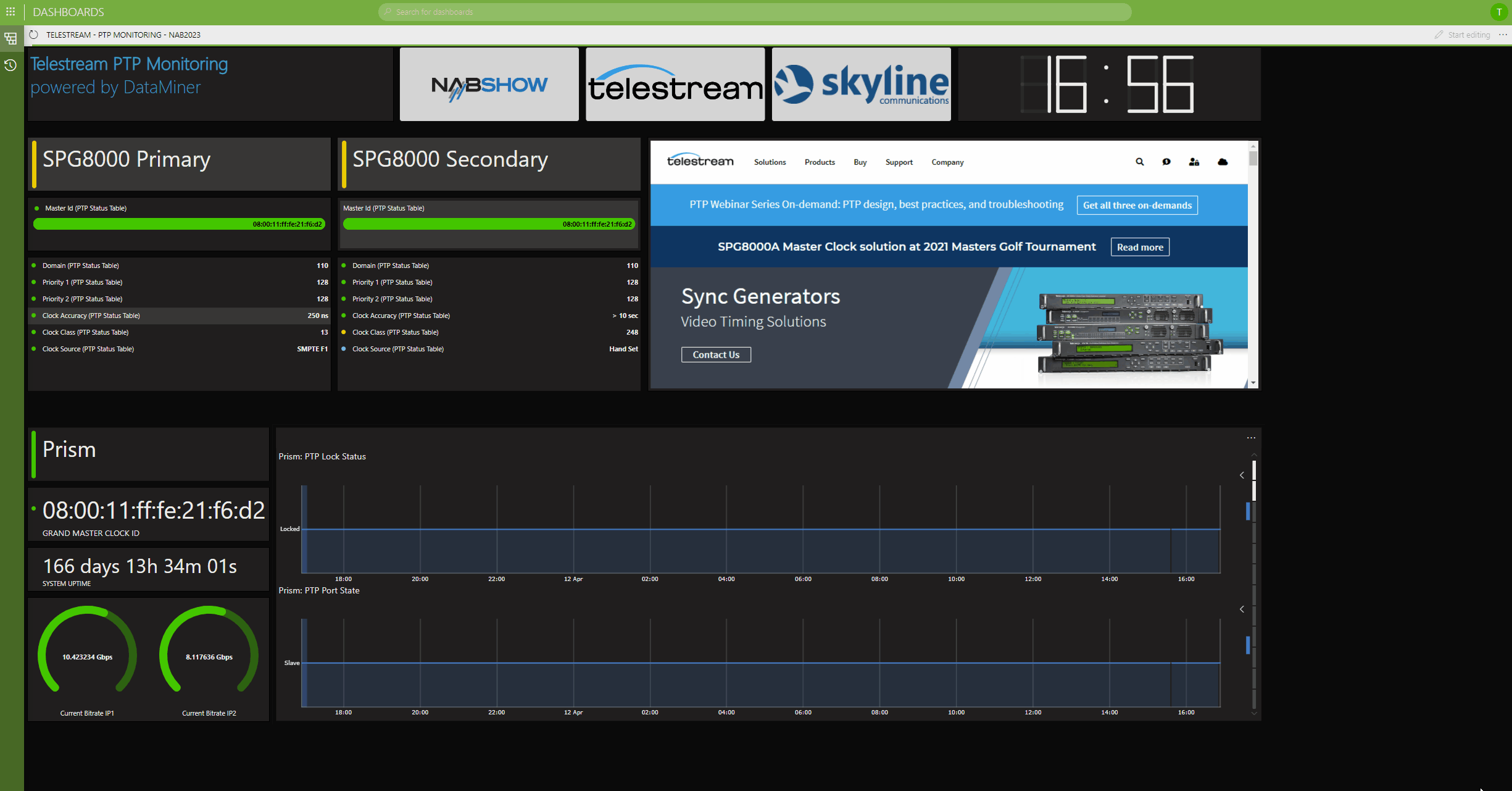The image size is (1512, 791).
Task: Select Primary Clock Class 13 row
Action: (180, 332)
